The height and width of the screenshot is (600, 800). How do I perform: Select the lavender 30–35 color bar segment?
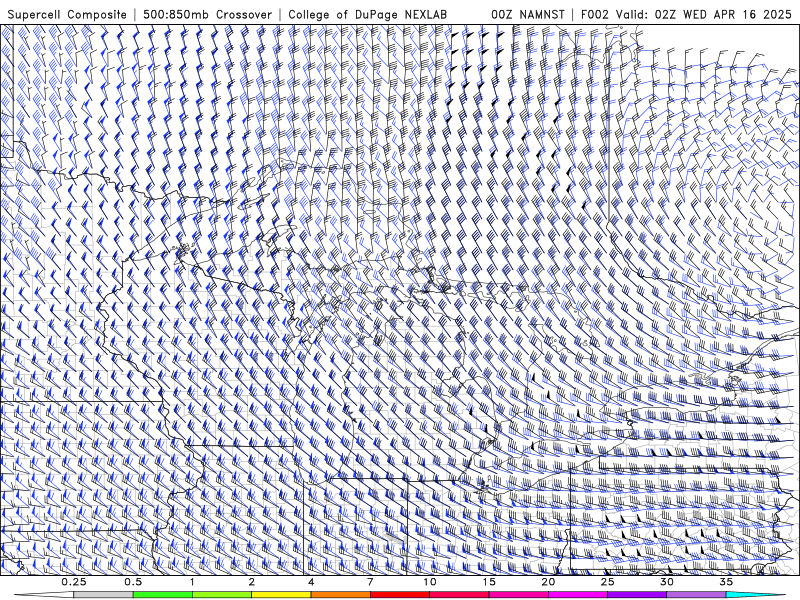(x=696, y=595)
